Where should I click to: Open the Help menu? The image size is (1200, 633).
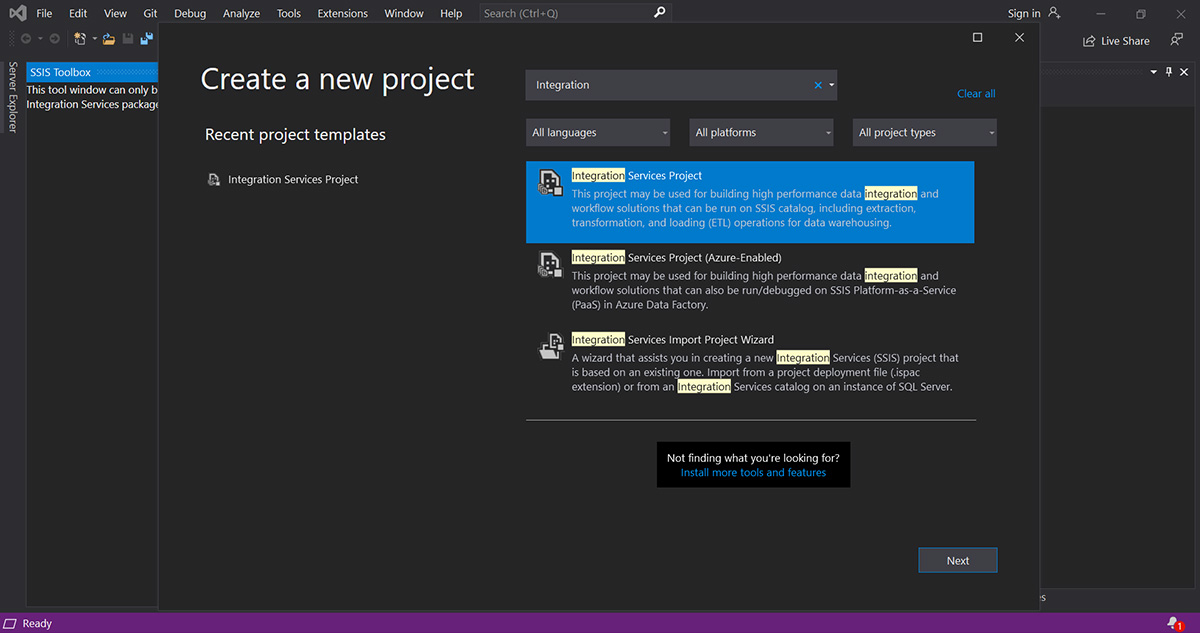[x=451, y=13]
